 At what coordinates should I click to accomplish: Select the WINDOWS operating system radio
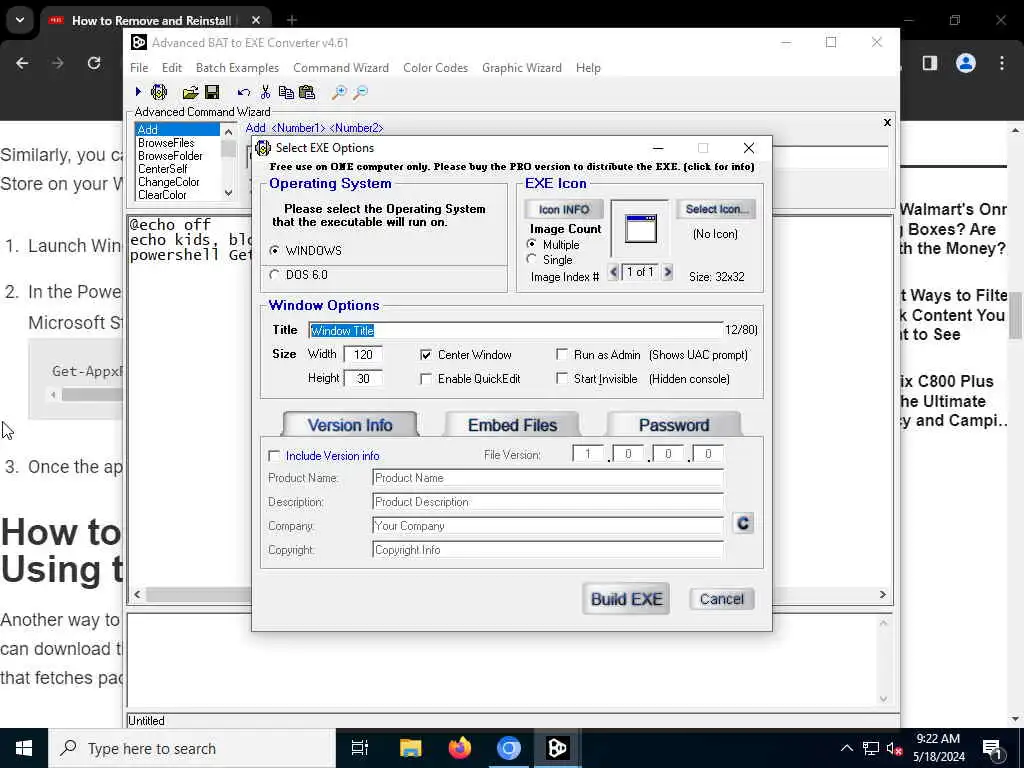[x=274, y=251]
